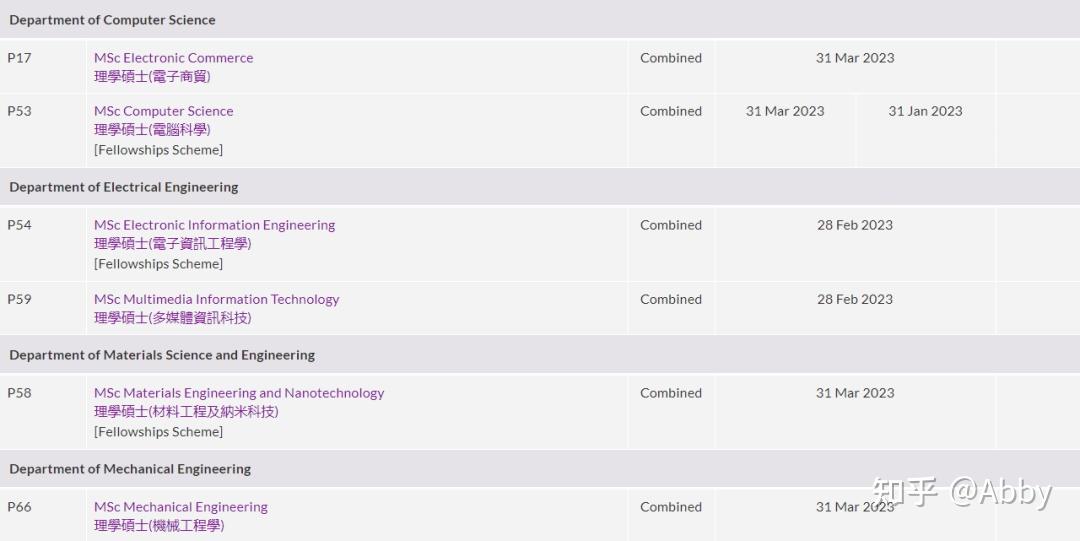The height and width of the screenshot is (541, 1080).
Task: Click Department of Materials Science and Engineering heading
Action: (x=162, y=355)
